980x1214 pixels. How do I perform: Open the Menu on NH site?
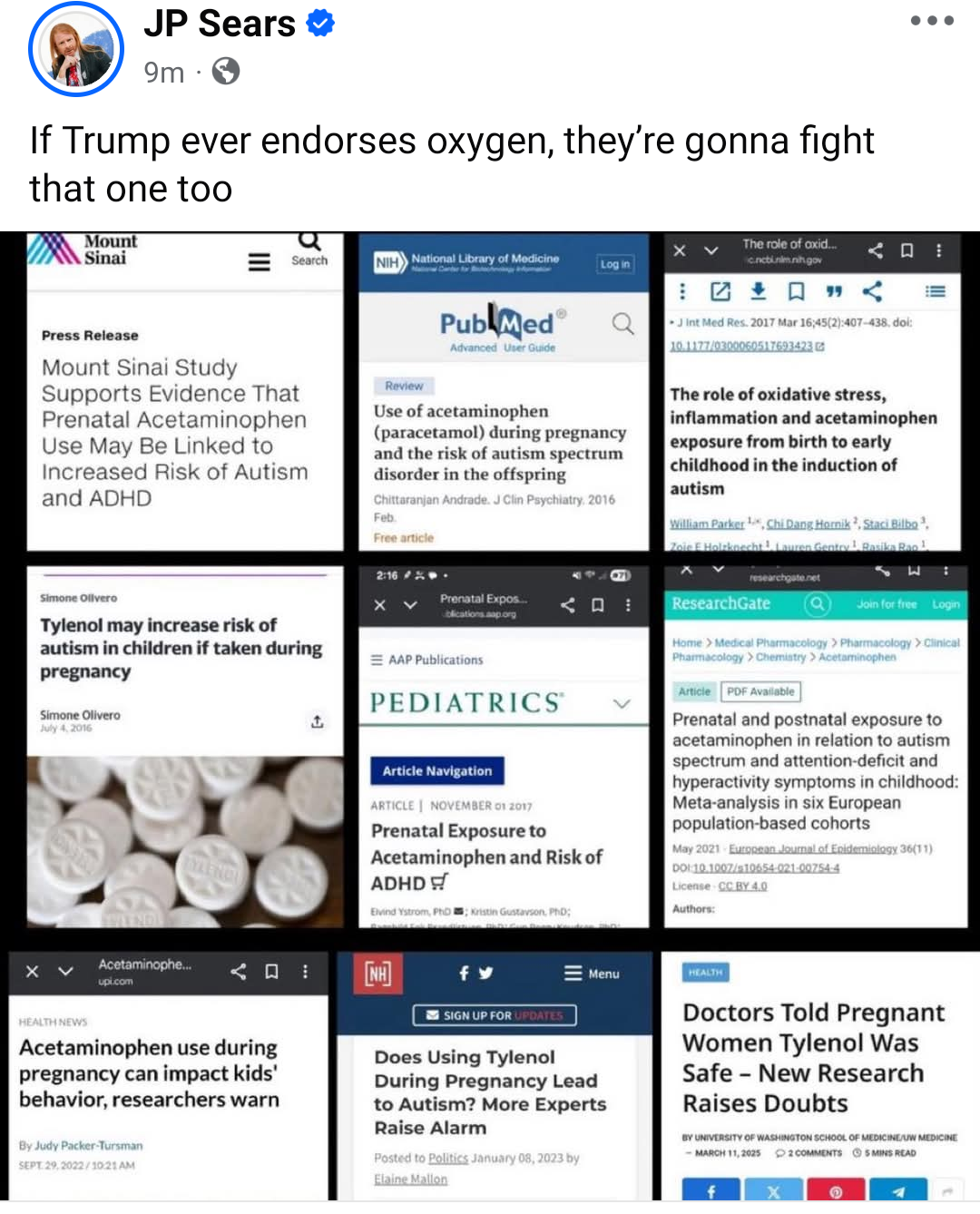(x=592, y=974)
